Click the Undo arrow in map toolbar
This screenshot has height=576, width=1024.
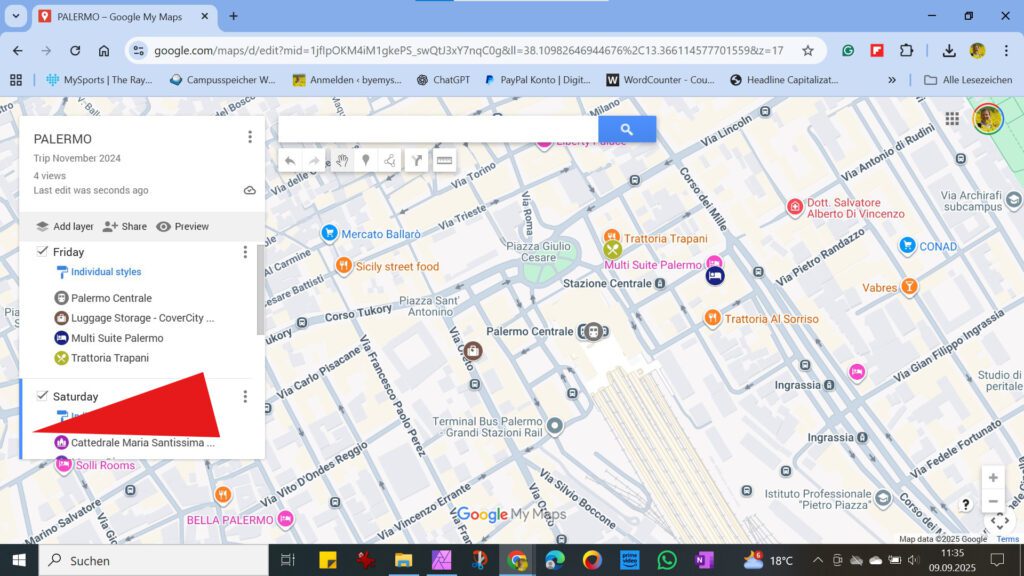pos(290,161)
